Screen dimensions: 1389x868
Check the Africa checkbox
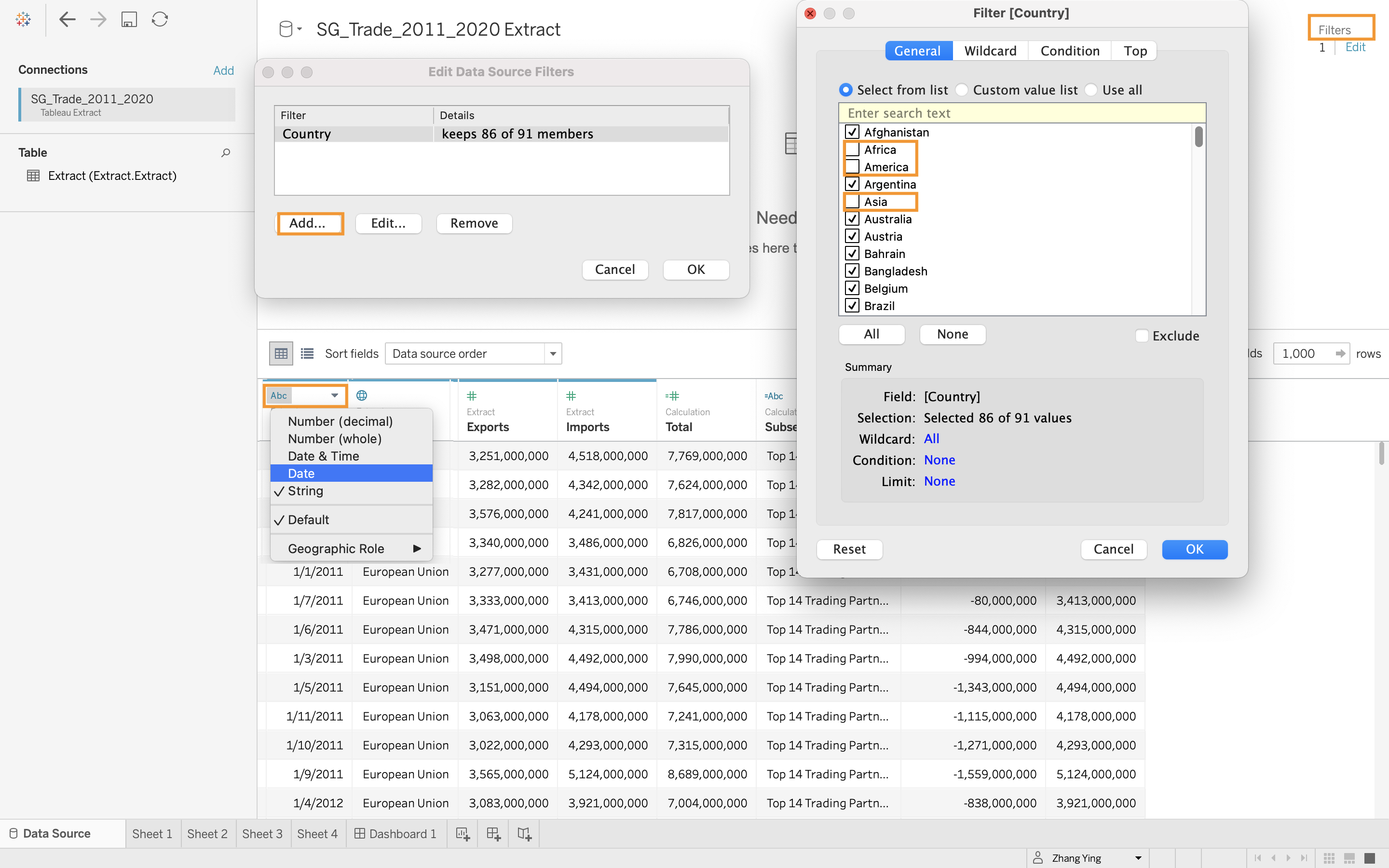(852, 150)
